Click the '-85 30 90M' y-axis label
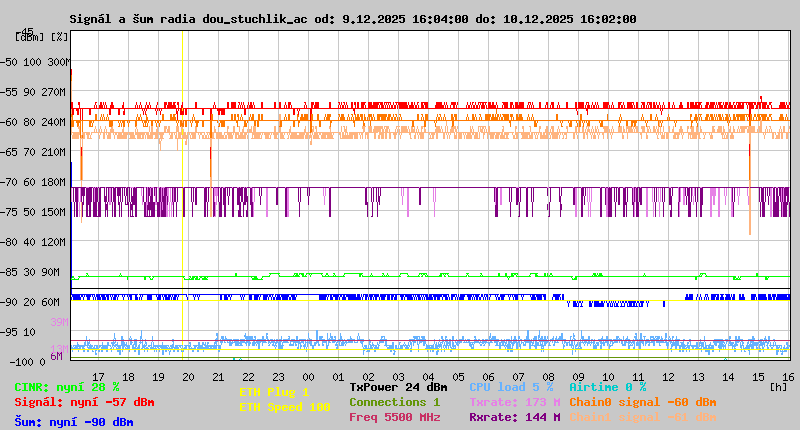800x430 pixels. click(30, 272)
